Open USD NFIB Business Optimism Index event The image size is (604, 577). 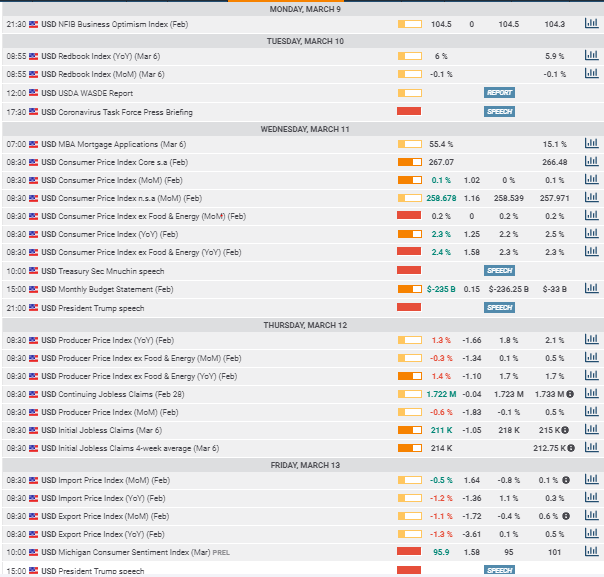[x=114, y=24]
